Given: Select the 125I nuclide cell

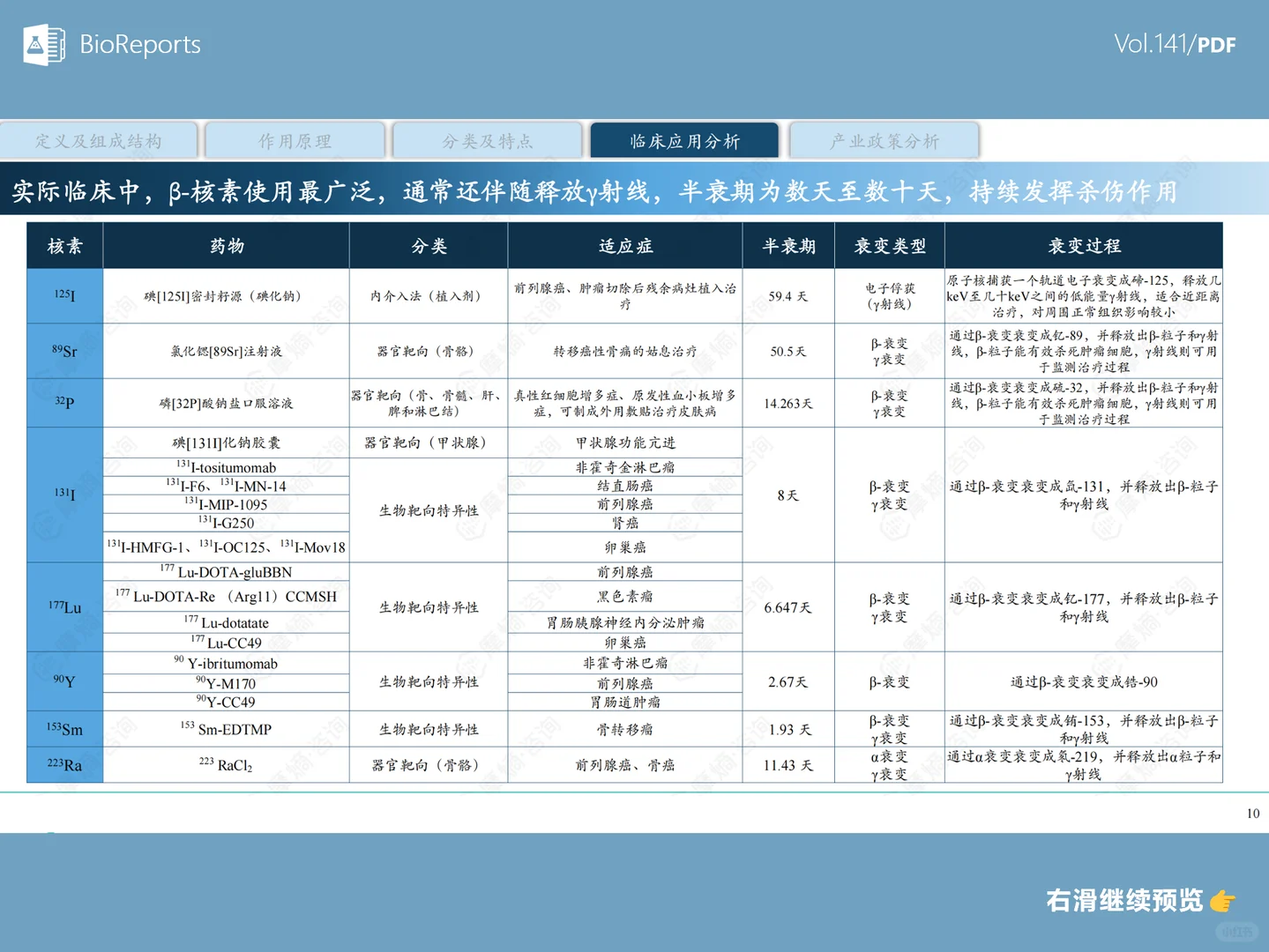Looking at the screenshot, I should tap(65, 295).
